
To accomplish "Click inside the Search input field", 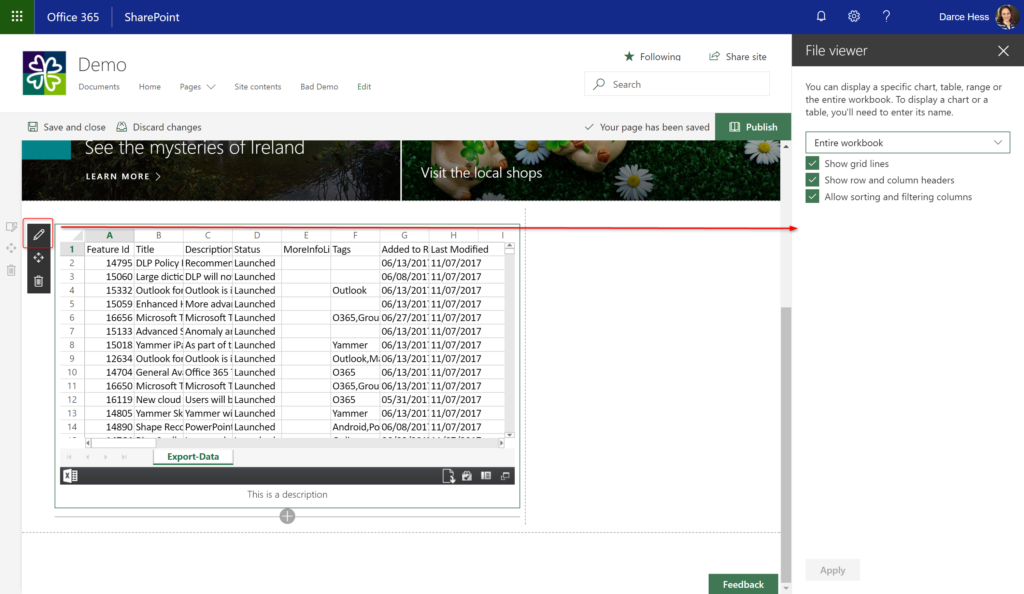I will coord(677,84).
